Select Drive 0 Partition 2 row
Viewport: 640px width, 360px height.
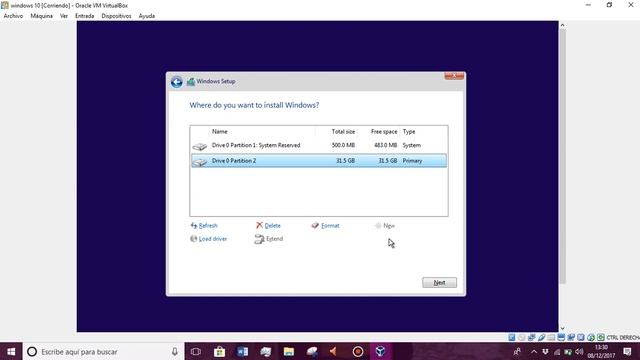(x=319, y=161)
